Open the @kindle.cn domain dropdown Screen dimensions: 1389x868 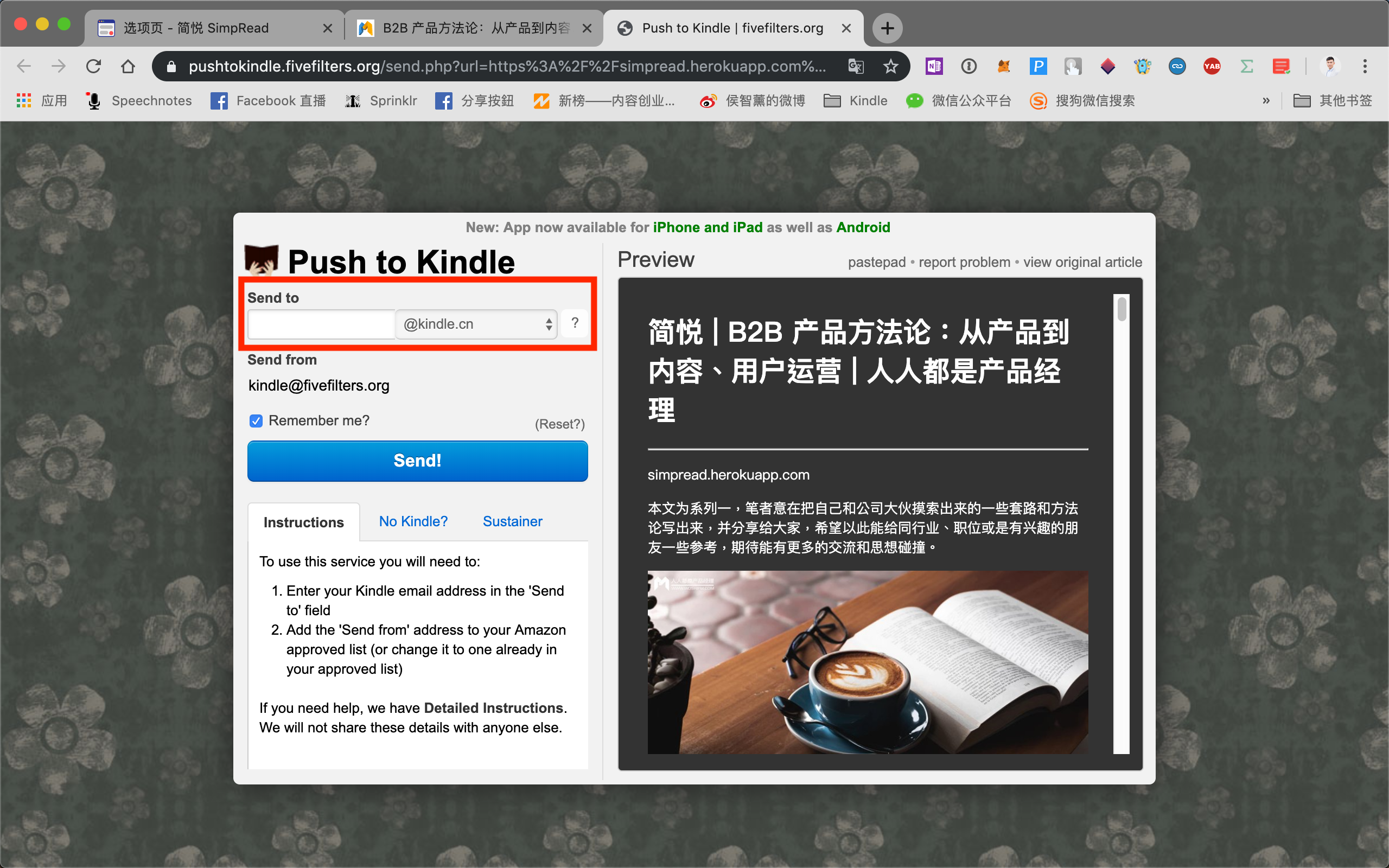(x=476, y=324)
